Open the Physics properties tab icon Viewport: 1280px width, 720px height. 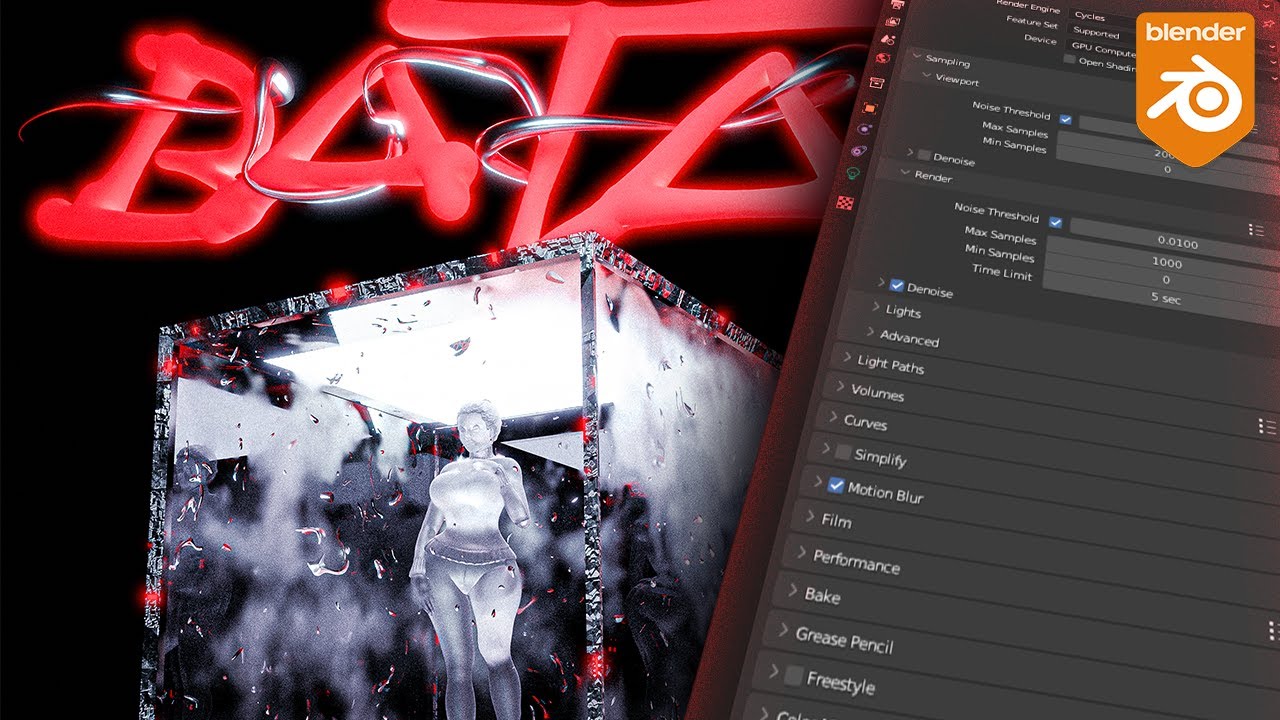click(864, 129)
